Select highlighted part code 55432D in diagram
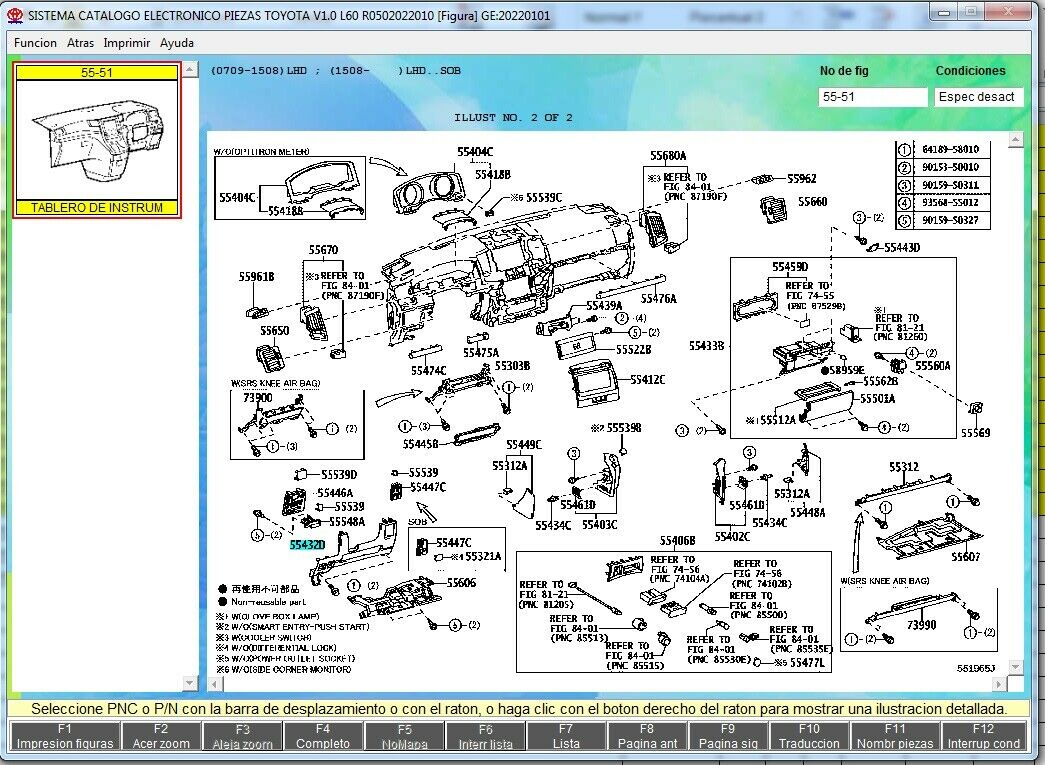This screenshot has width=1045, height=765. (307, 545)
